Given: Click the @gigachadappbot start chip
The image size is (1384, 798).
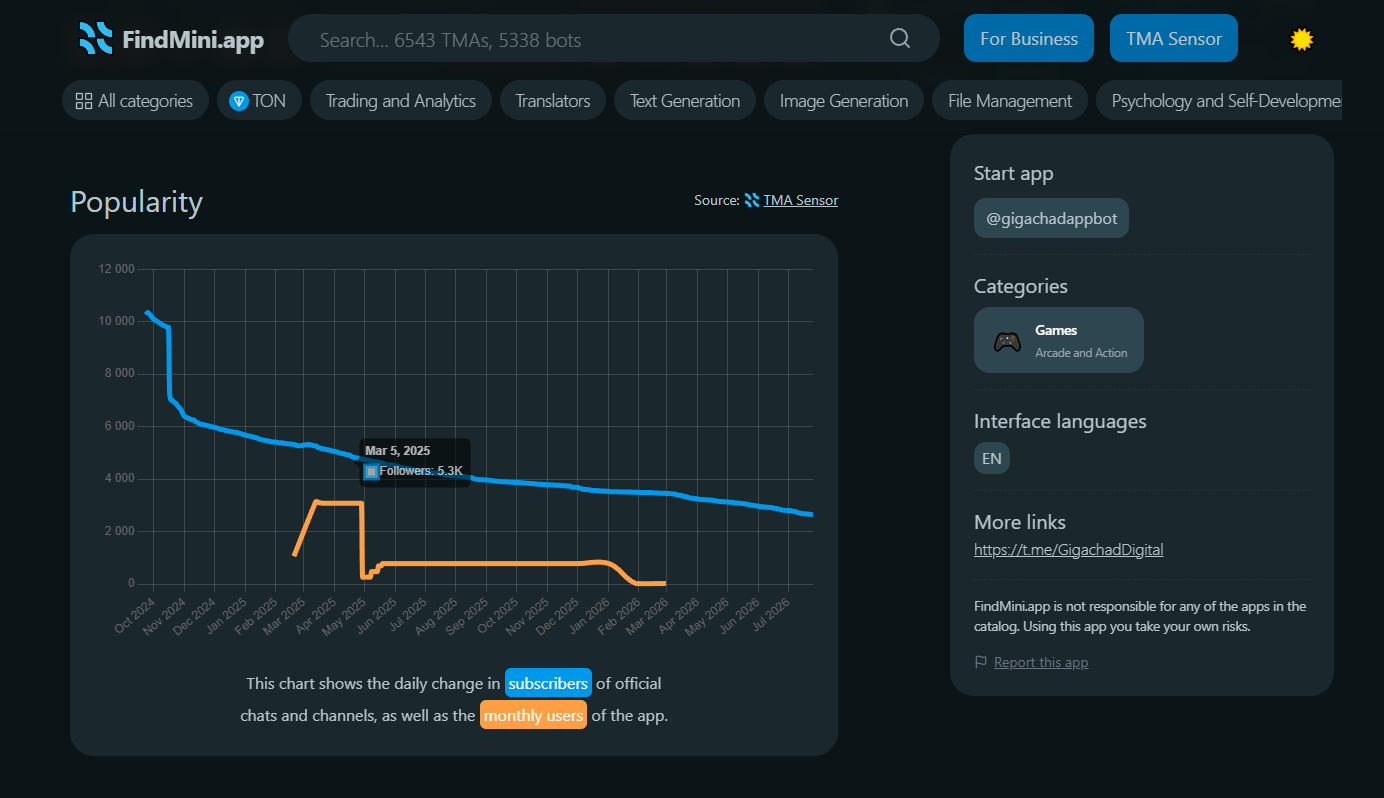Looking at the screenshot, I should click(x=1052, y=219).
